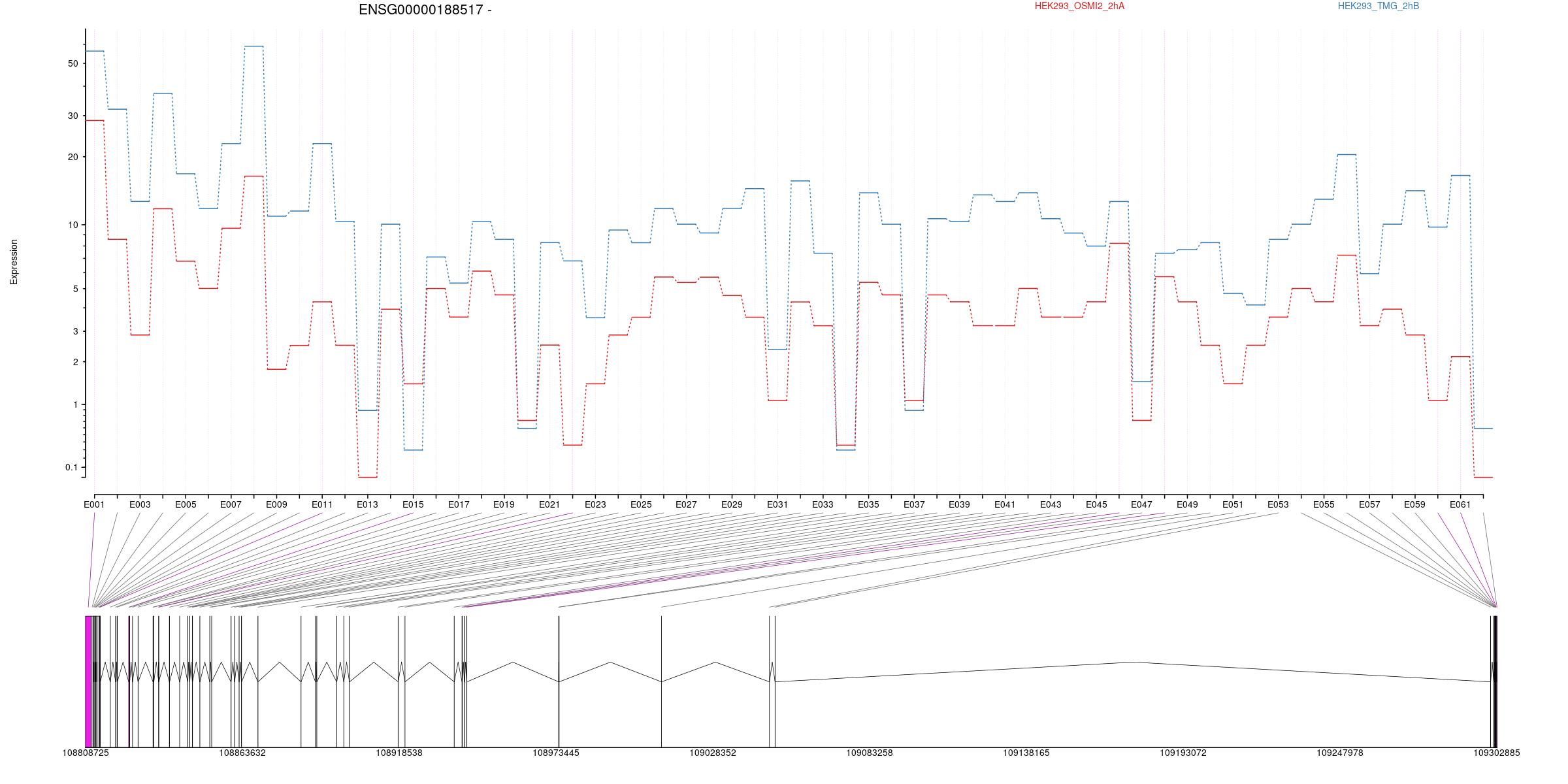Click exon label E051
This screenshot has height=784, width=1568.
click(1233, 504)
